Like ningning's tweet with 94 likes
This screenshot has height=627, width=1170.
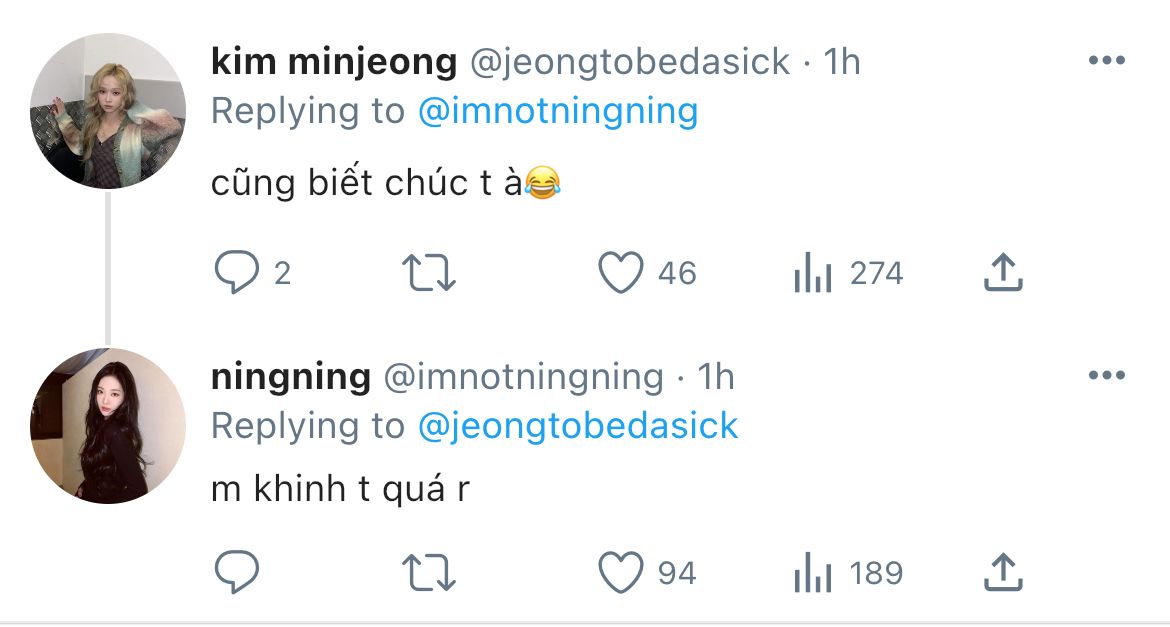click(x=620, y=573)
